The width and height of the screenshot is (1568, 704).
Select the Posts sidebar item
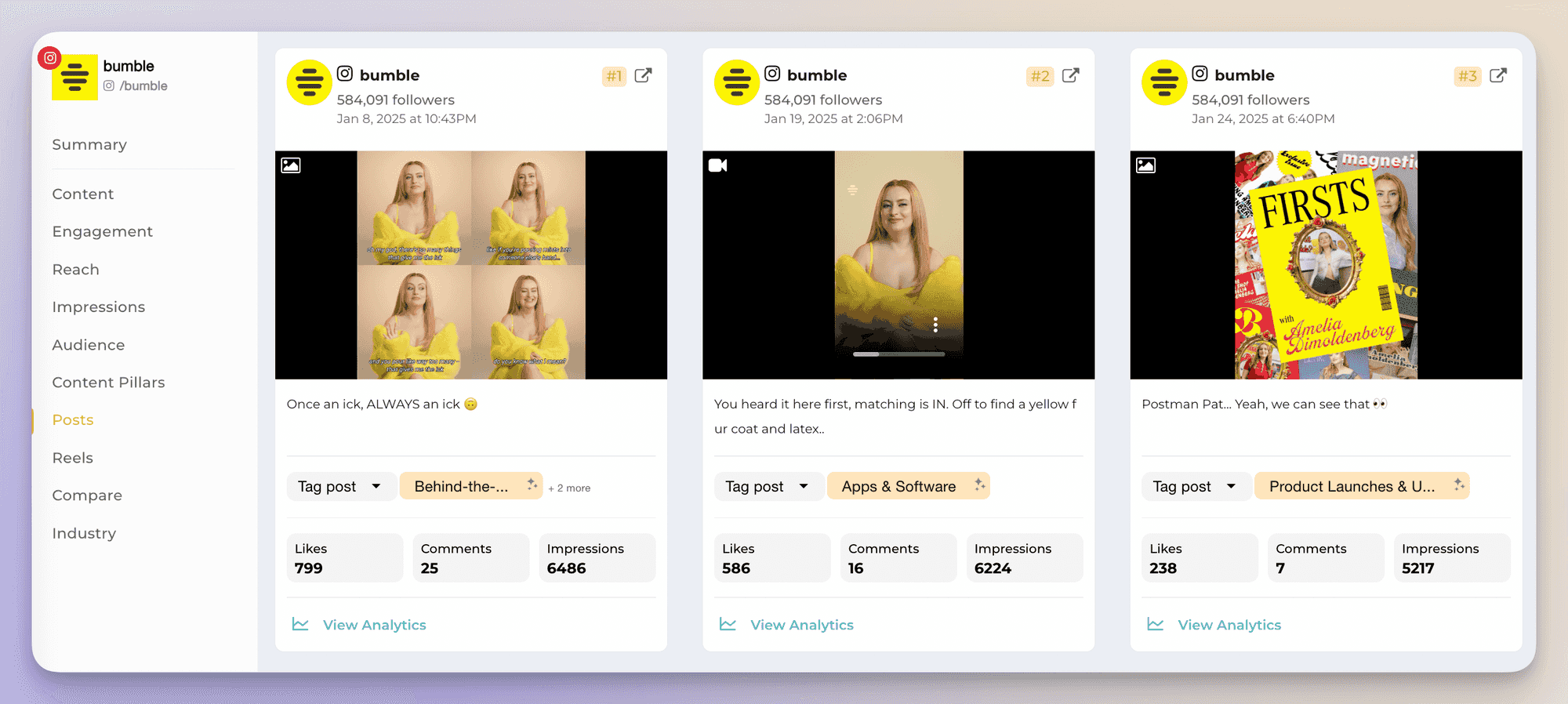click(73, 419)
